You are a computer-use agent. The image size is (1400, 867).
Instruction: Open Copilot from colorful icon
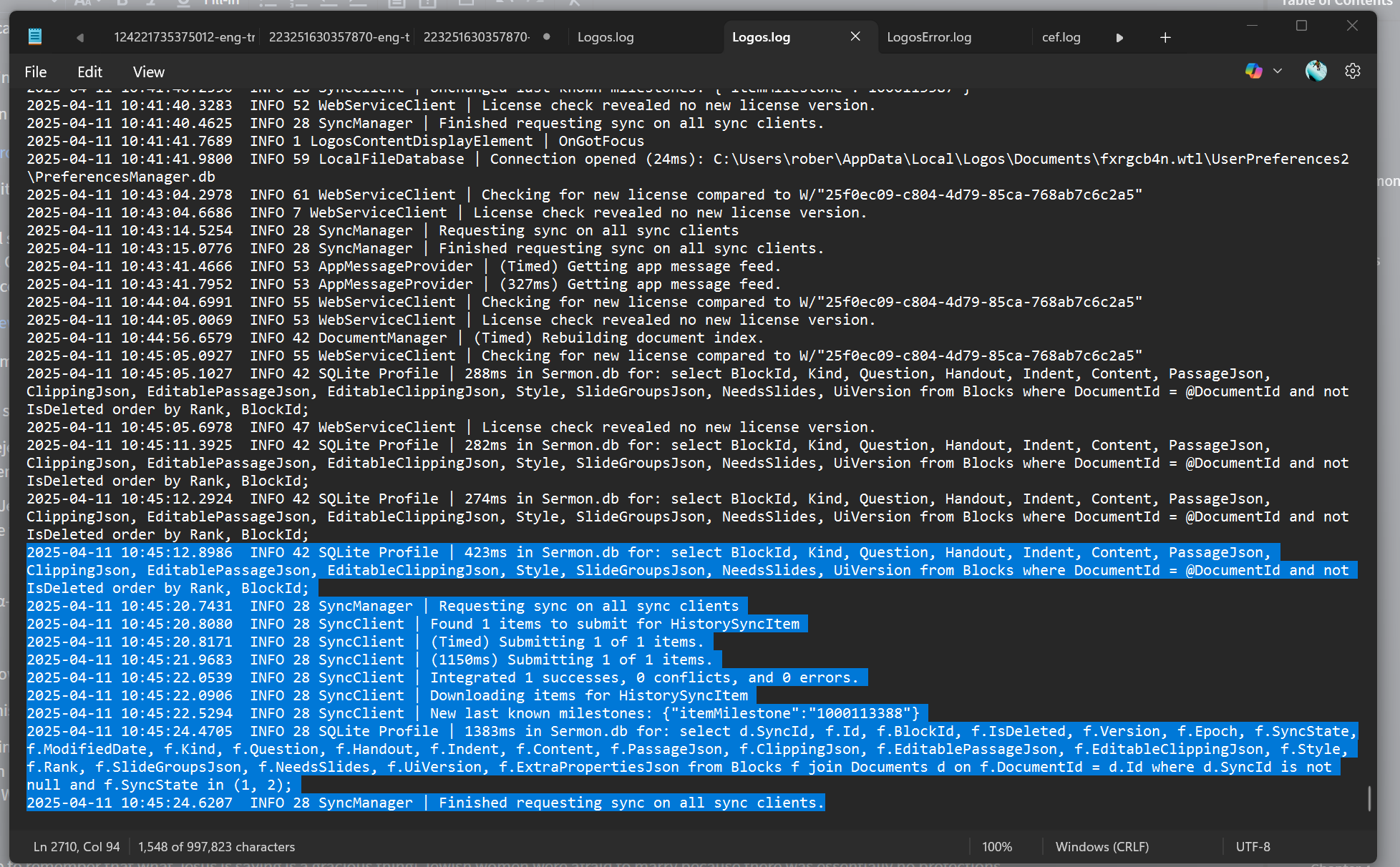tap(1253, 71)
